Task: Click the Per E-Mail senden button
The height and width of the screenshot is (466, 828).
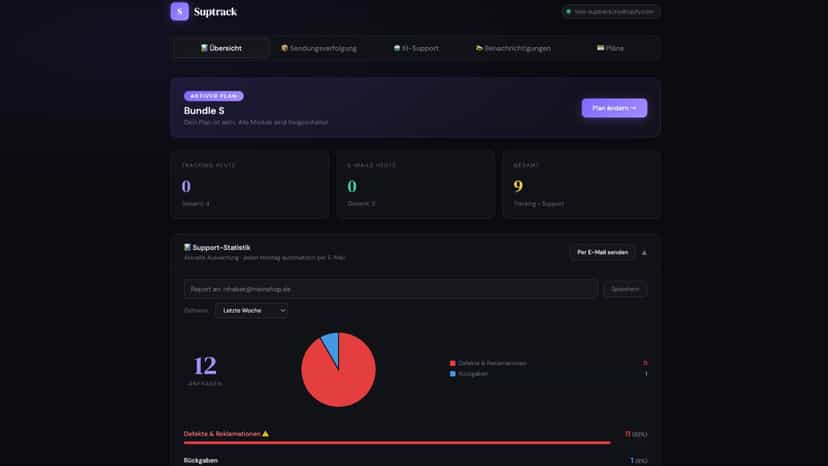Action: (x=603, y=253)
